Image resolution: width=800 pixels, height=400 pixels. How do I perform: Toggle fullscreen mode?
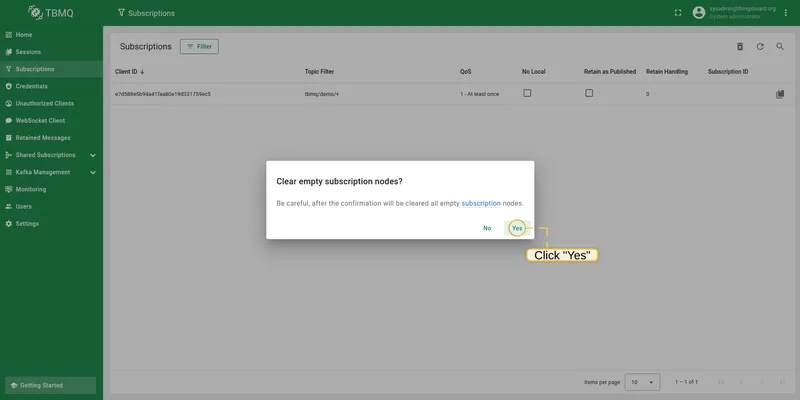pyautogui.click(x=678, y=13)
